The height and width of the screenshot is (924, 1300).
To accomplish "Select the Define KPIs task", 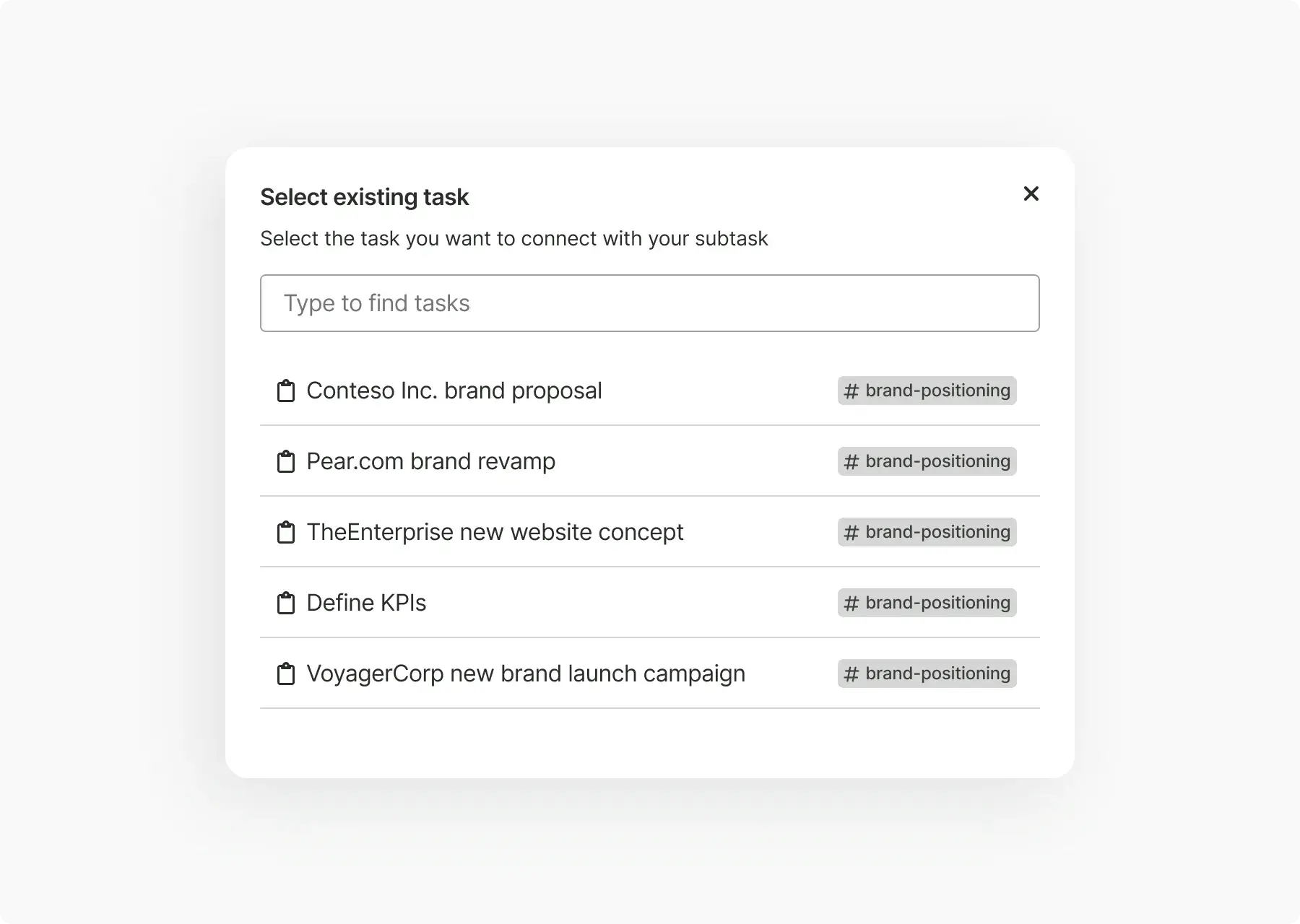I will pyautogui.click(x=366, y=603).
